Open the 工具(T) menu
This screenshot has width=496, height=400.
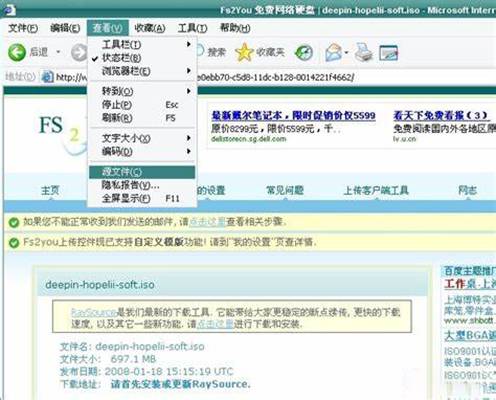coord(192,28)
